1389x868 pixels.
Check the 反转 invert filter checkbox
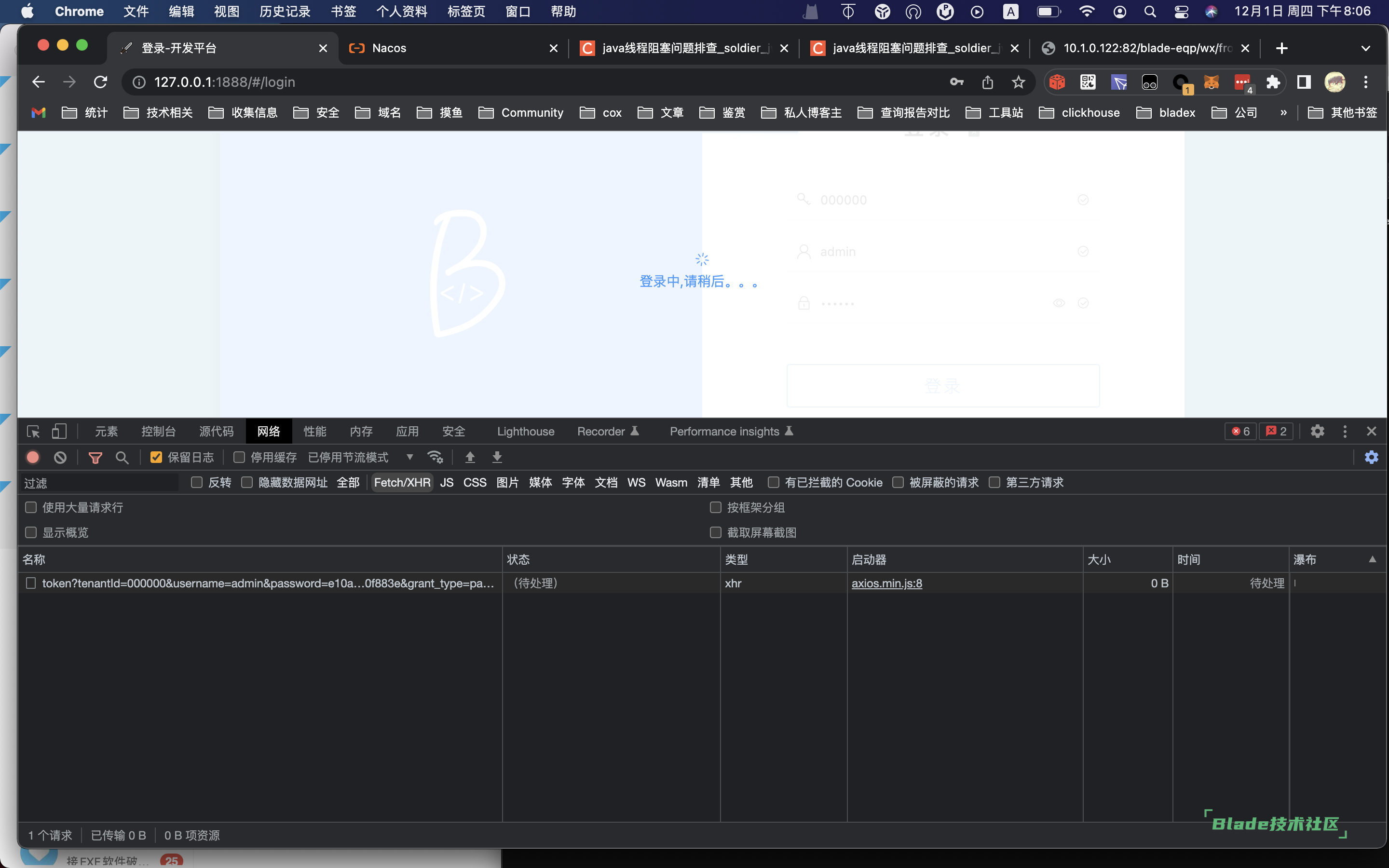coord(197,482)
